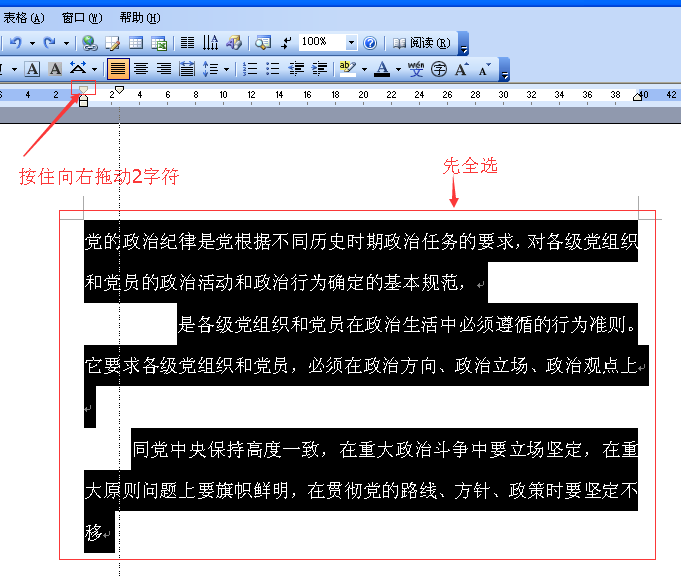Click the Columns layout icon
The width and height of the screenshot is (681, 578).
click(188, 43)
